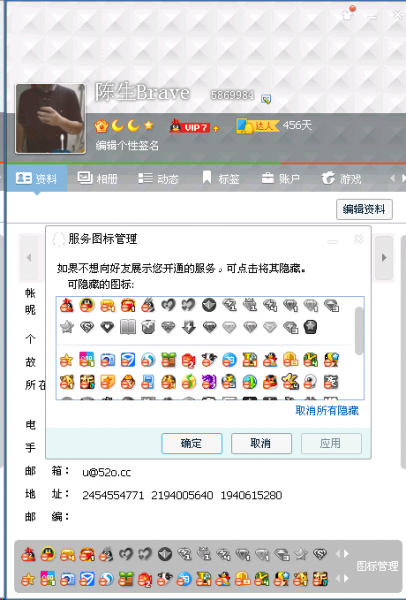
Task: Click the cow icon in the bottom icon bar
Action: [x=165, y=579]
